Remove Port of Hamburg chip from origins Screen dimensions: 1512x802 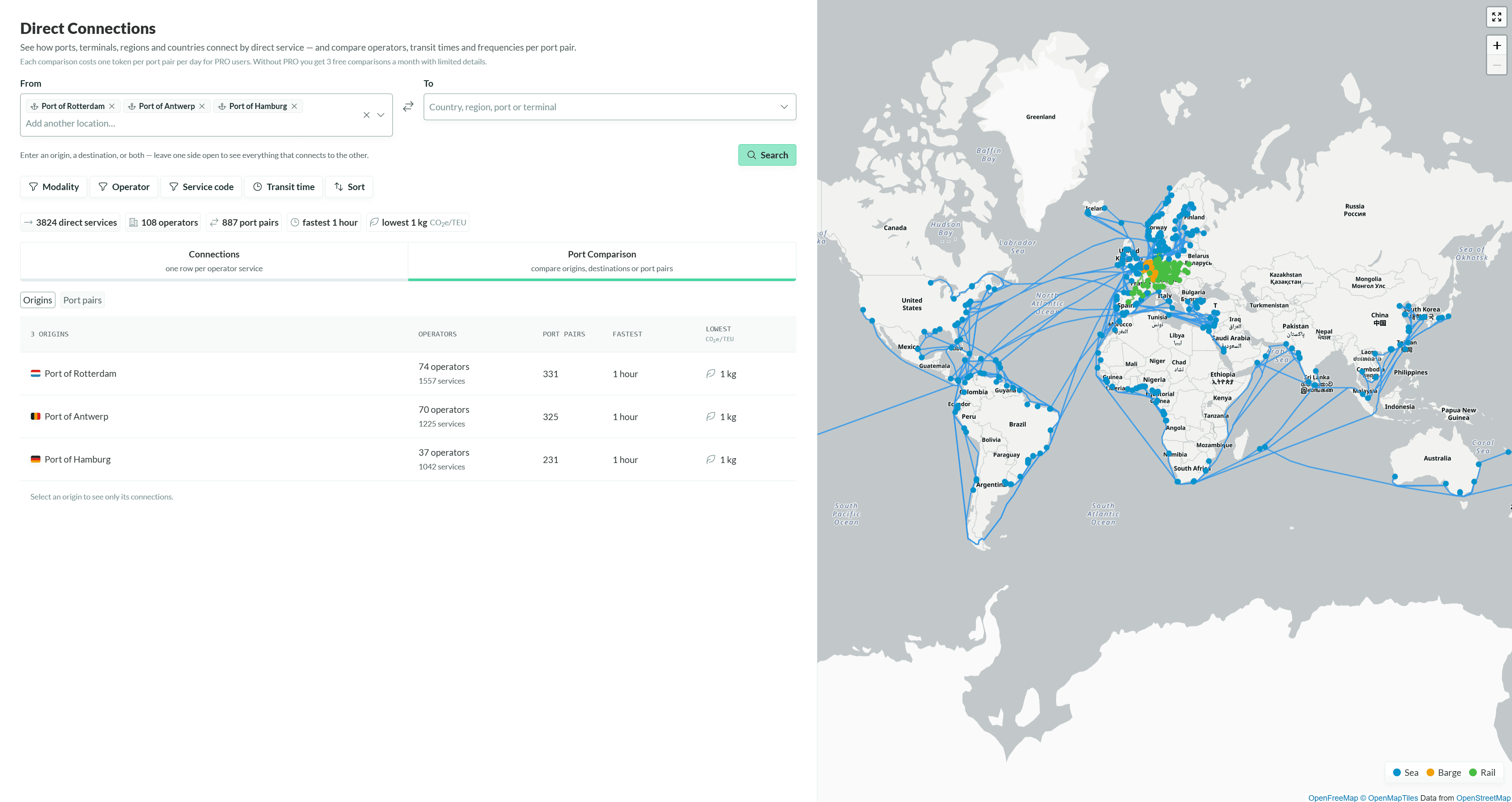point(294,106)
